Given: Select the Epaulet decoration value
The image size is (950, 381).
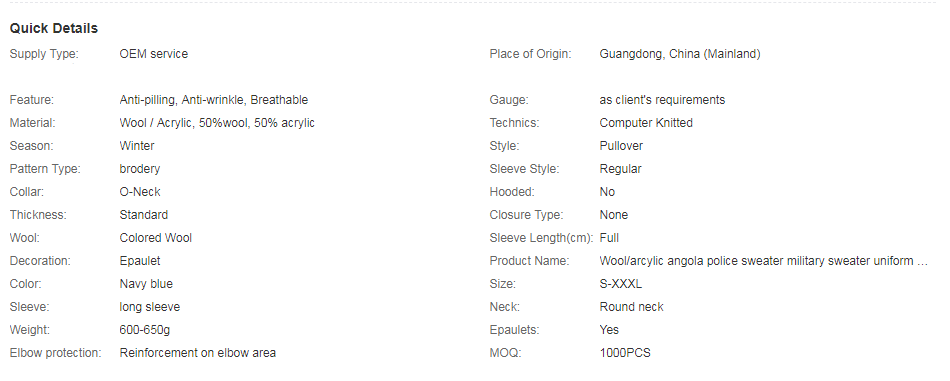Looking at the screenshot, I should pos(140,261).
